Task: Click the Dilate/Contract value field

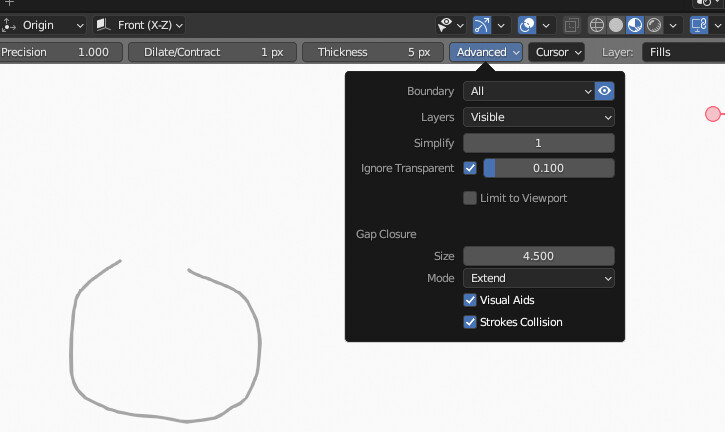Action: tap(212, 52)
